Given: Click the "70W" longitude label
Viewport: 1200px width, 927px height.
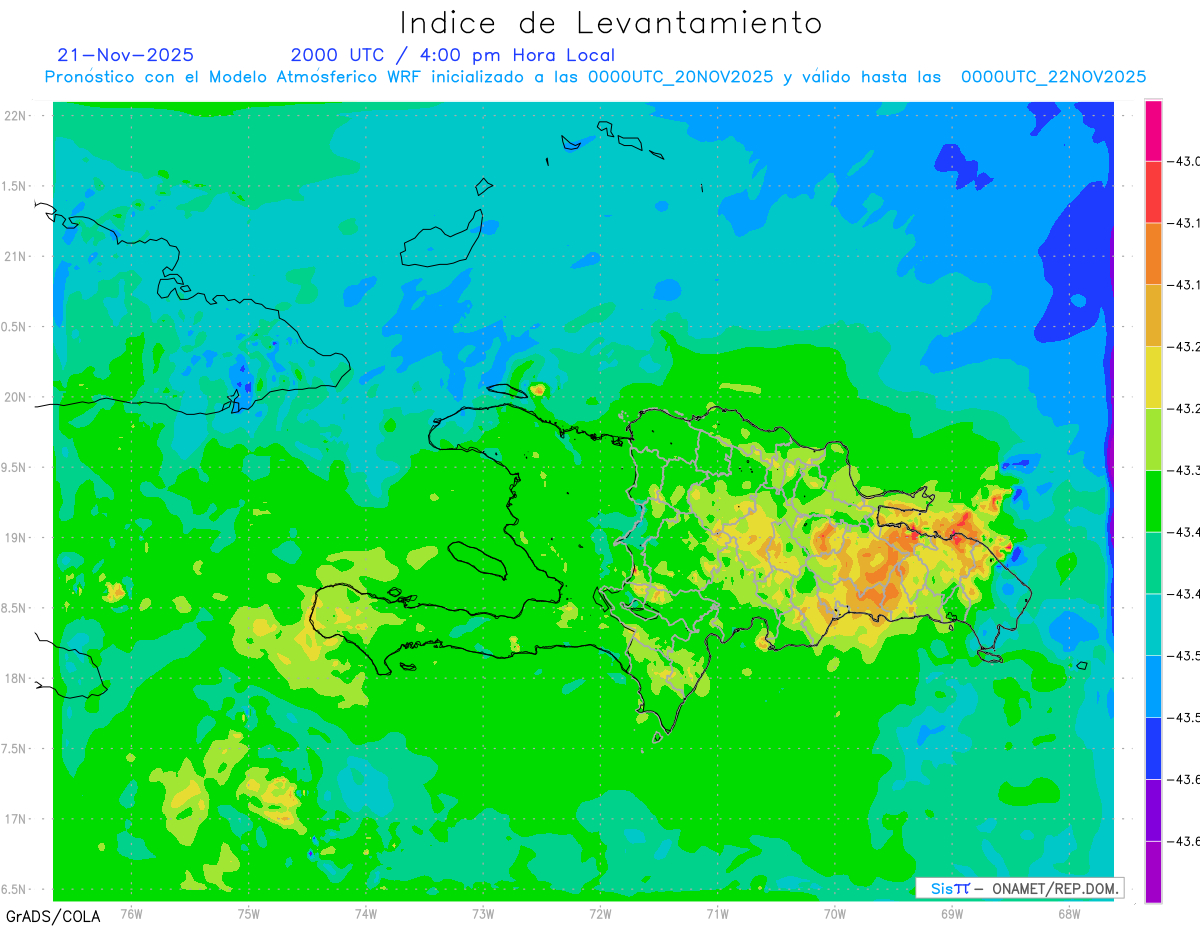Looking at the screenshot, I should [x=835, y=913].
